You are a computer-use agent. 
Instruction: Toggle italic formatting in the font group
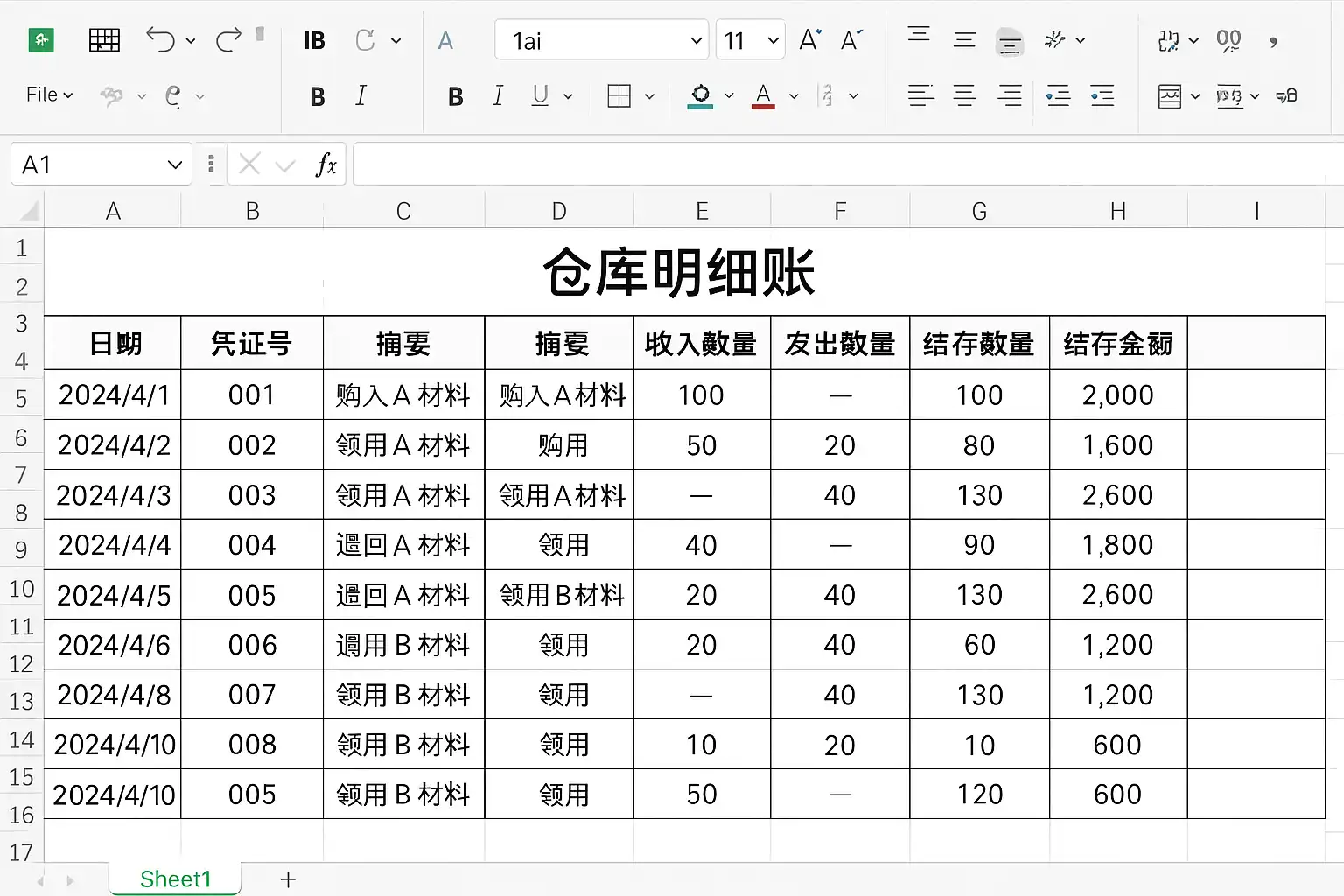pos(498,95)
